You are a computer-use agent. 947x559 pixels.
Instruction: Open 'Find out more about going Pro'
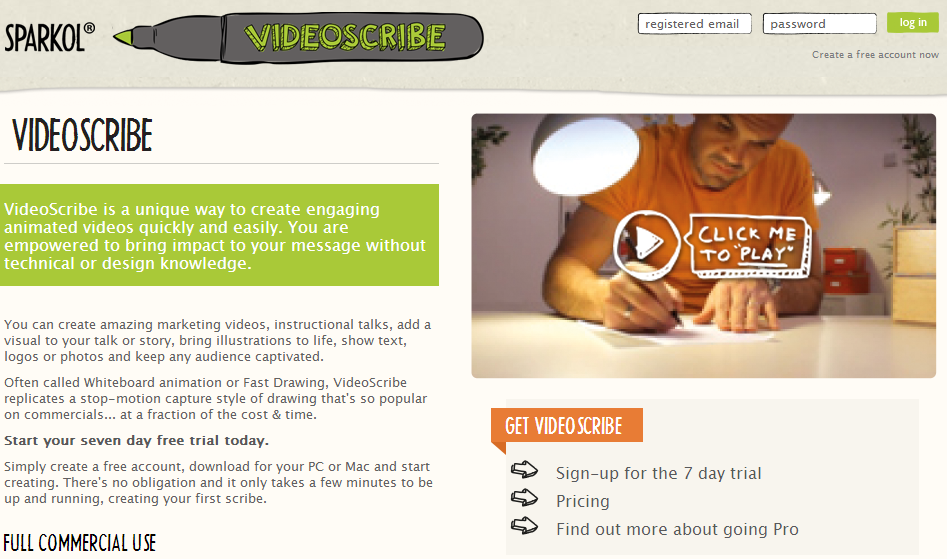677,529
